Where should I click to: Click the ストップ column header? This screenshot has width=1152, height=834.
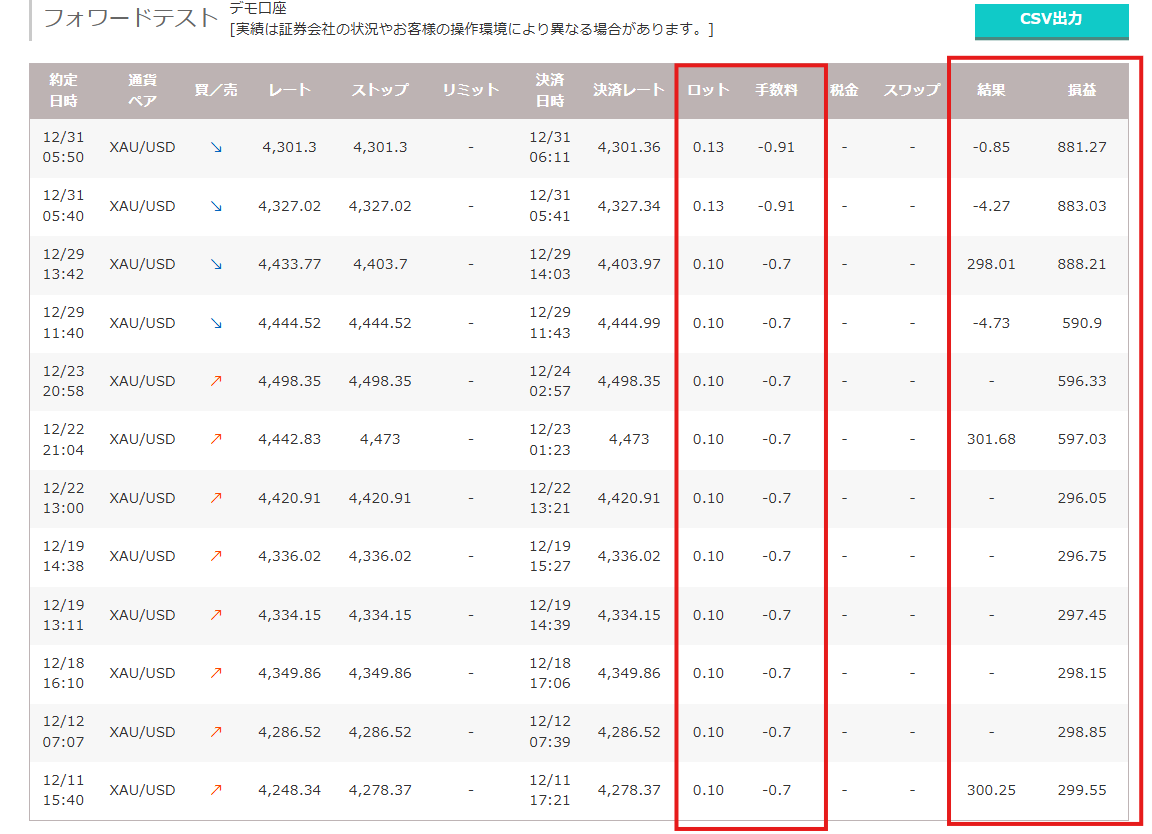[380, 90]
